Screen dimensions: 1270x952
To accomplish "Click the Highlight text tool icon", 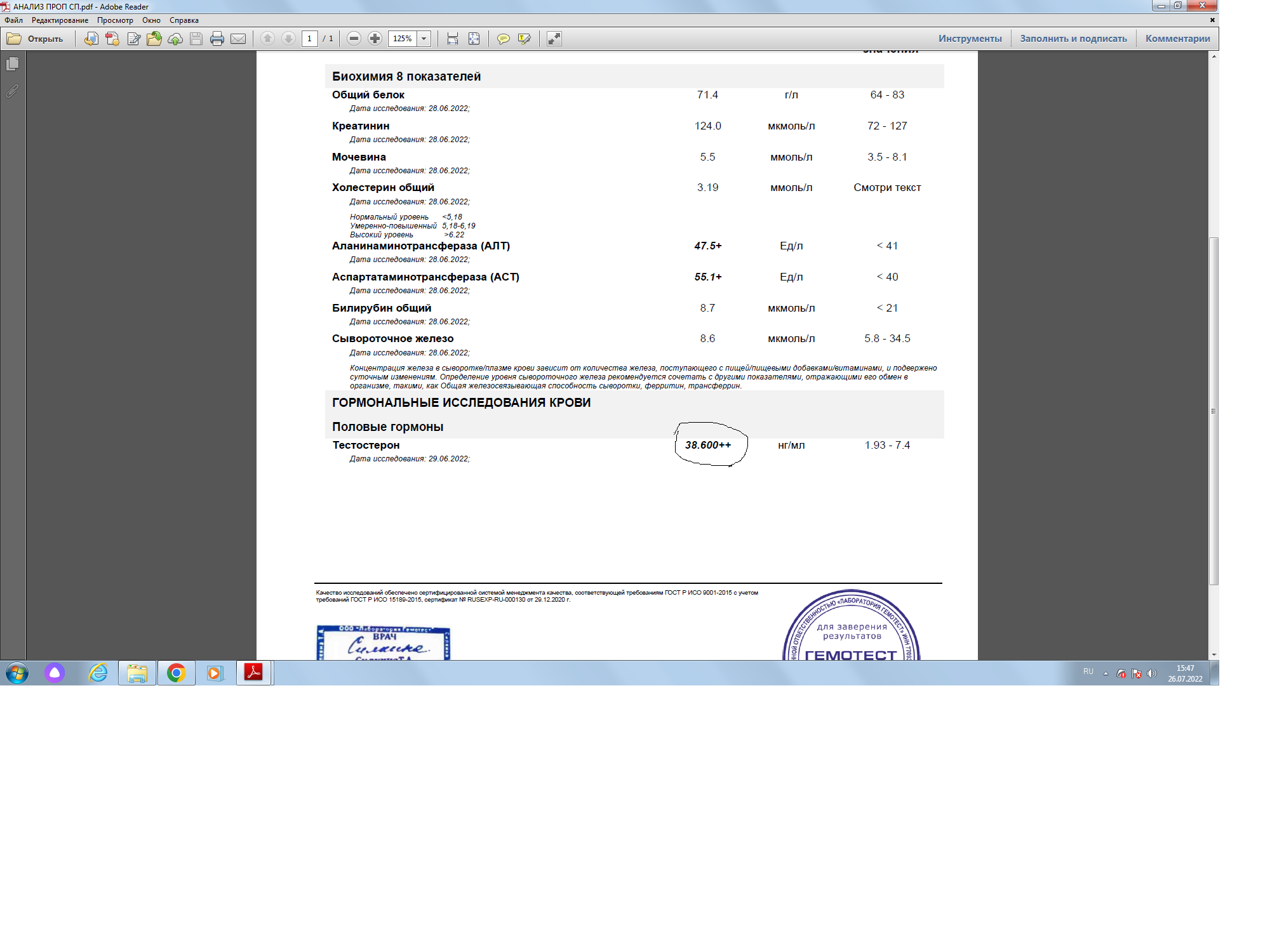I will [524, 39].
